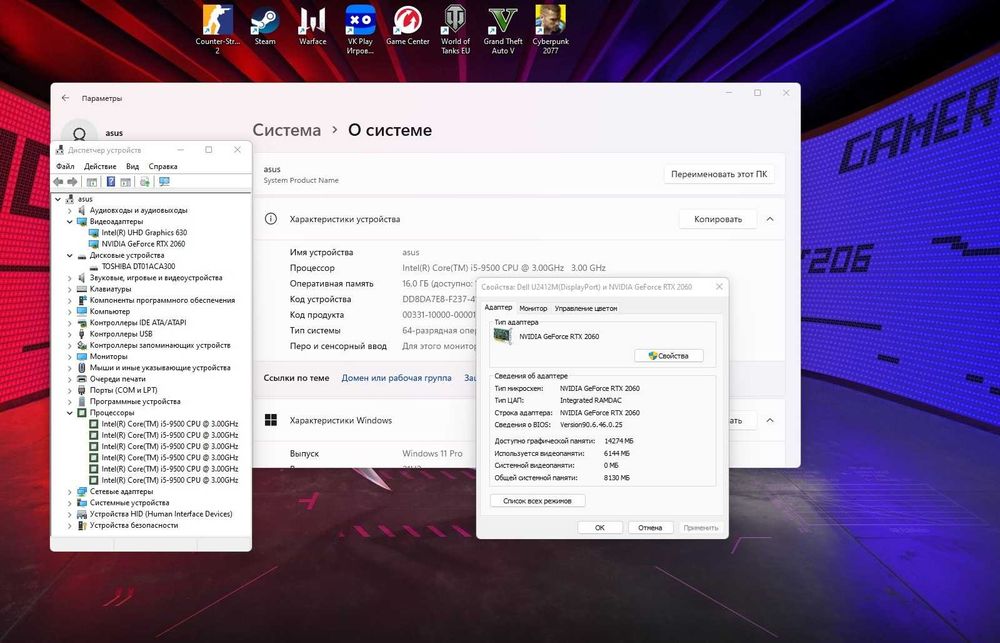The height and width of the screenshot is (643, 1000).
Task: Click the 8130 МБ shared system memory value
Action: [617, 478]
